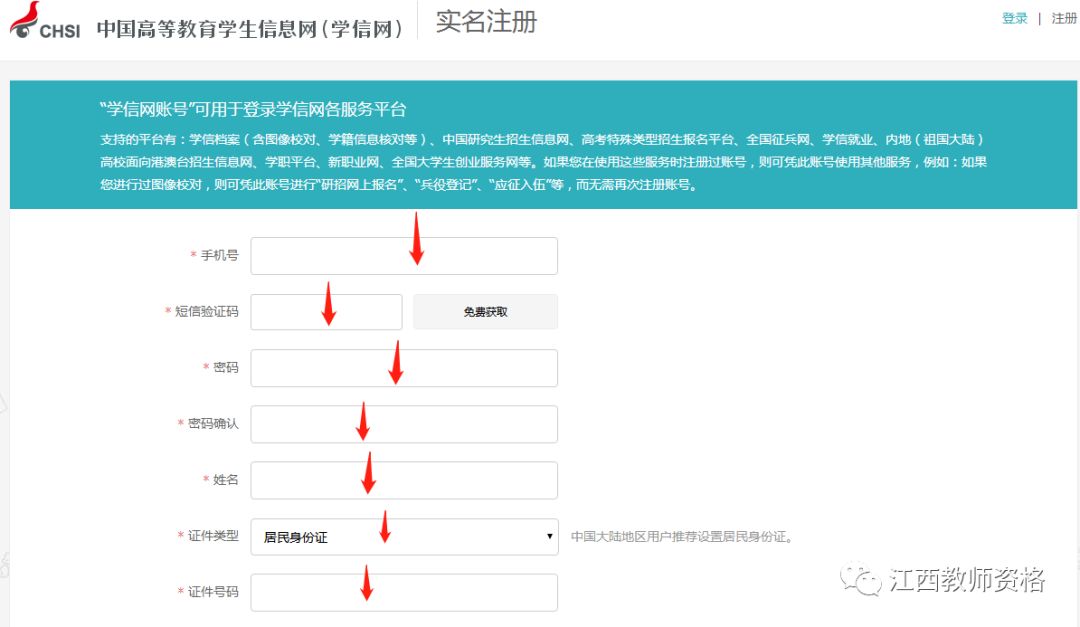
Task: Click the hint 中国大陆地区用户推荐设置居民身份证
Action: click(681, 537)
